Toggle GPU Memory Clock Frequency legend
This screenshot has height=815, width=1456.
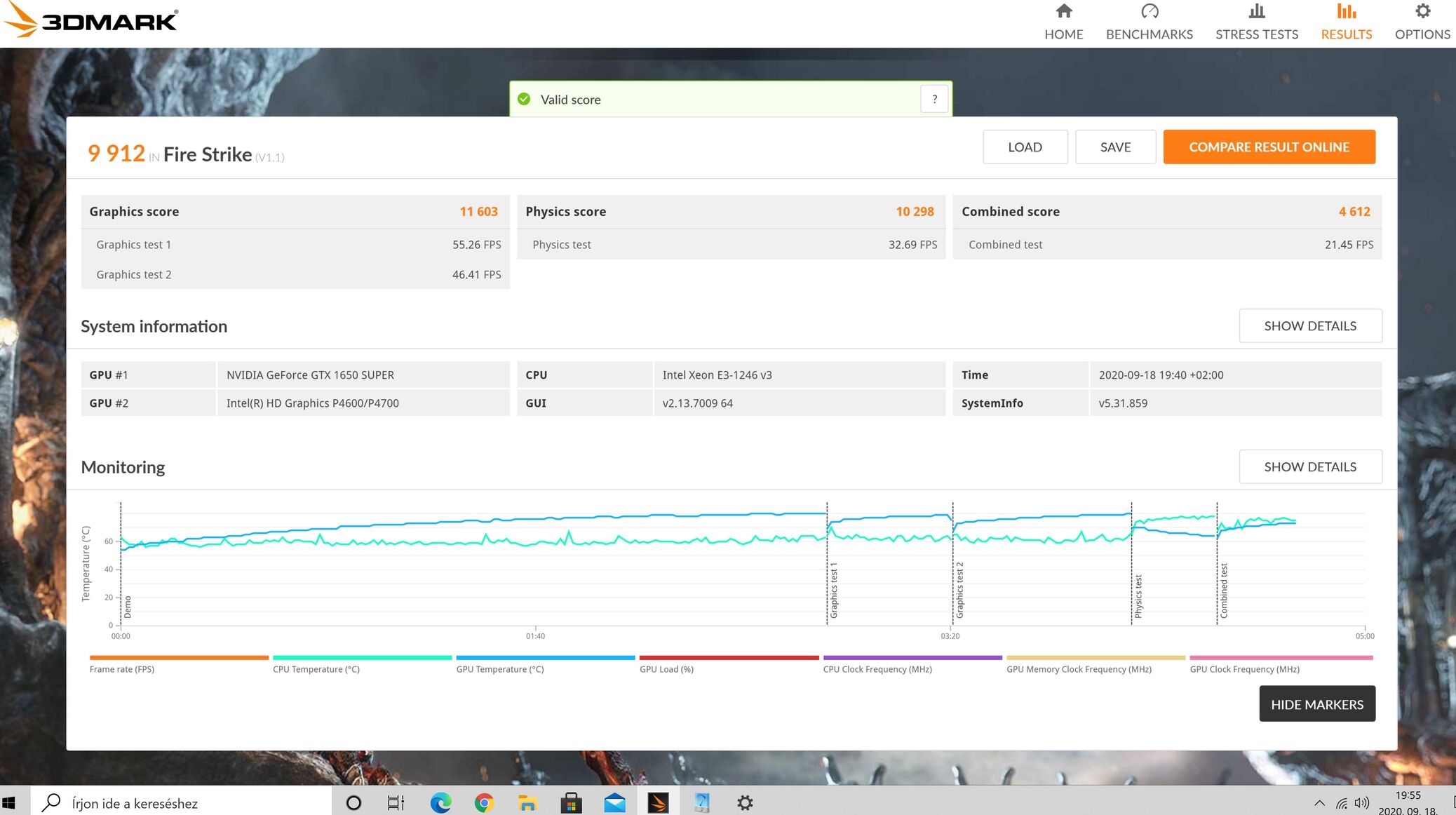pos(1096,664)
